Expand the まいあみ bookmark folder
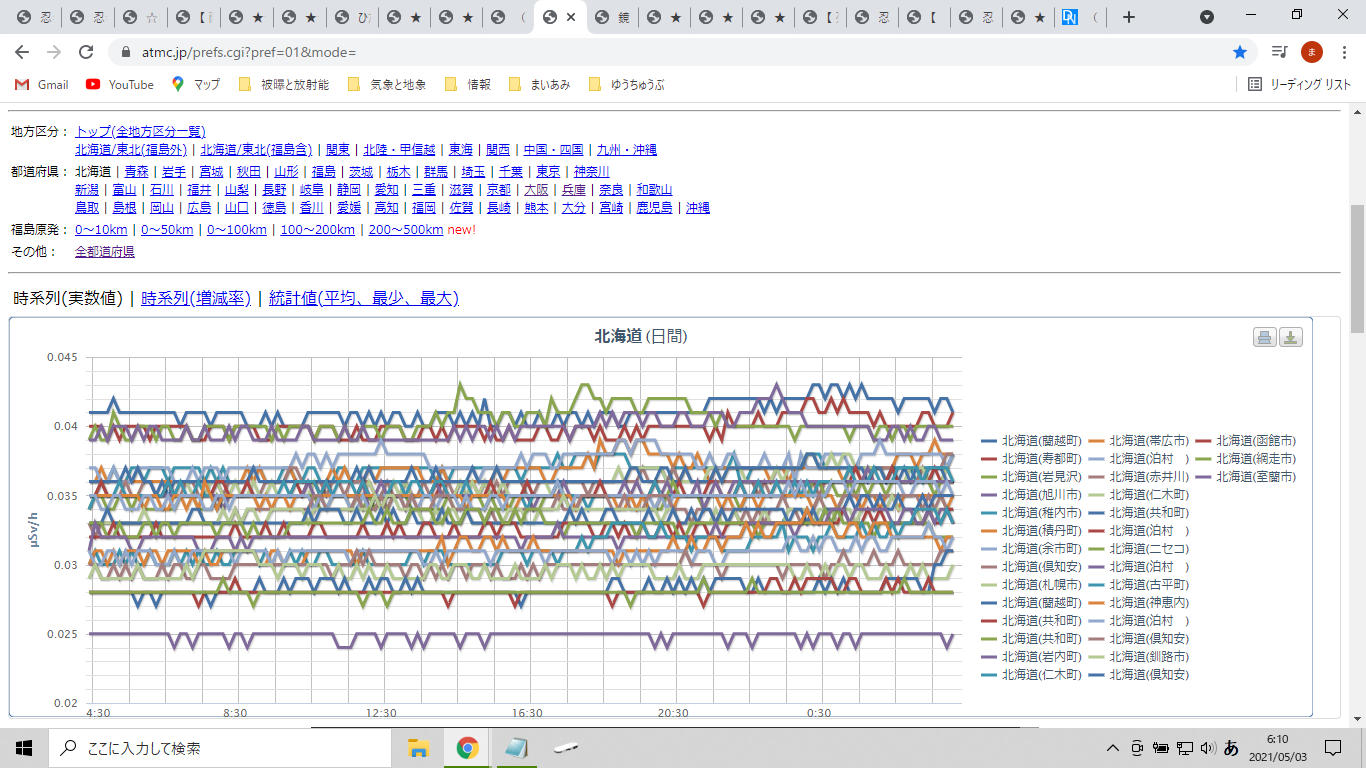The width and height of the screenshot is (1366, 768). (539, 85)
